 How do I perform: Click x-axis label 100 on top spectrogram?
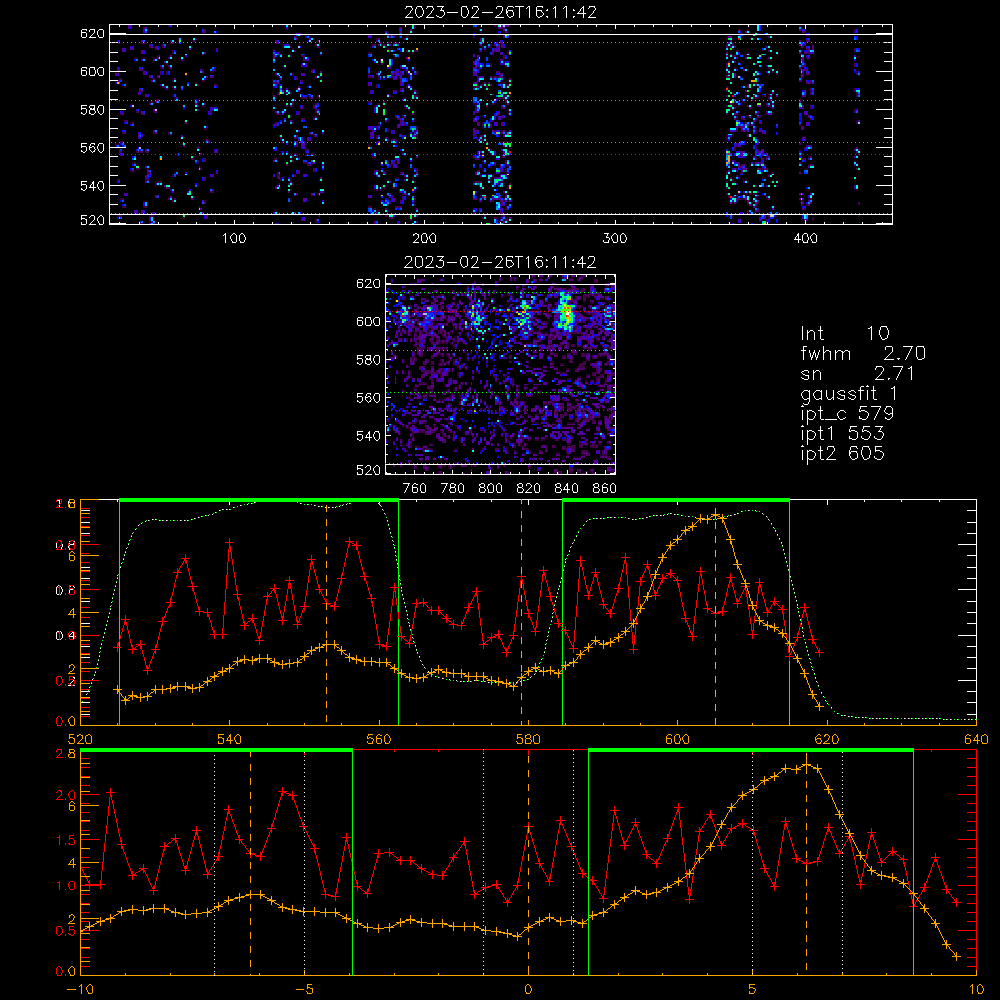point(234,239)
